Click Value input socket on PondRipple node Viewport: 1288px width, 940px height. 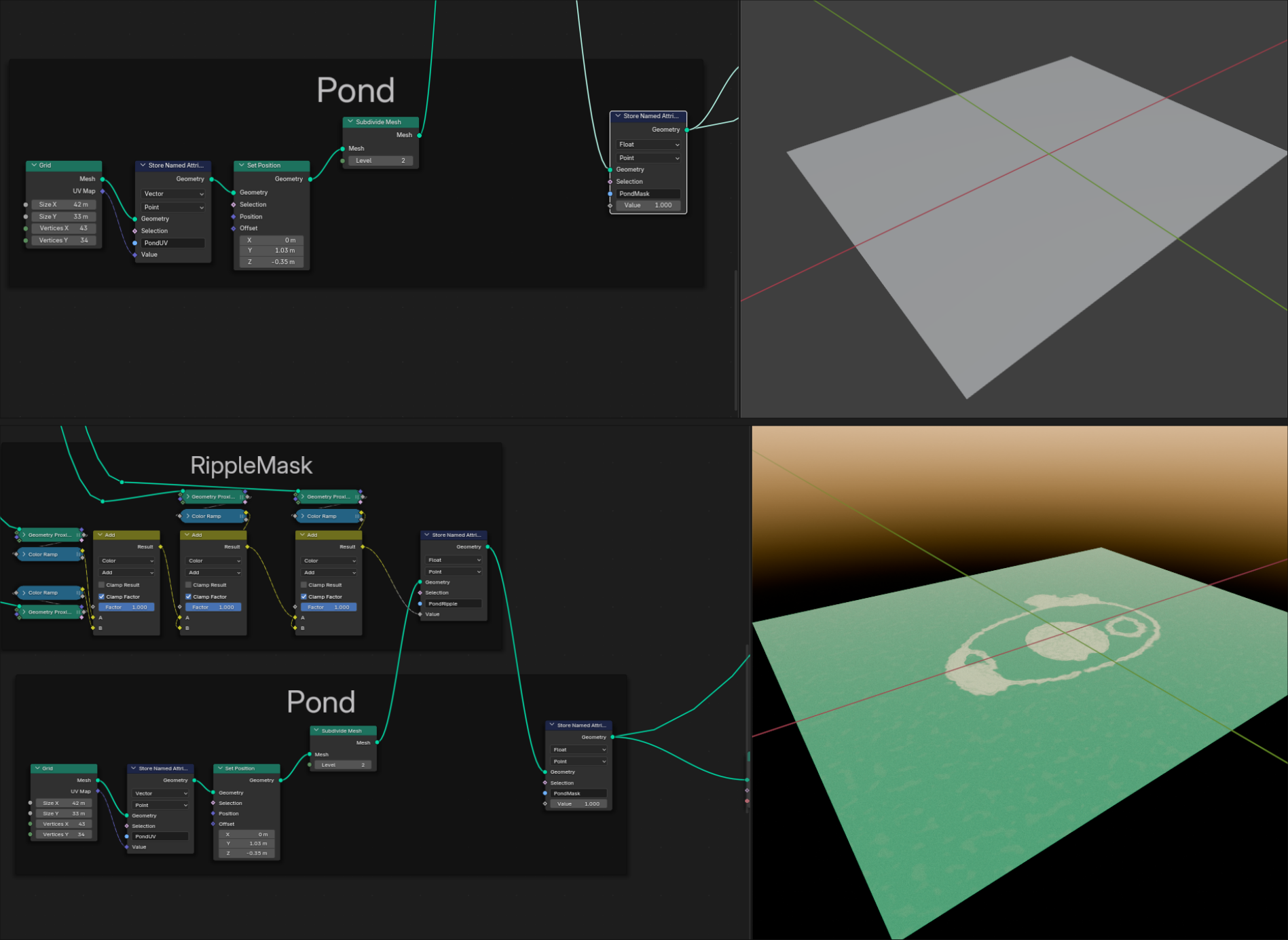[x=420, y=614]
